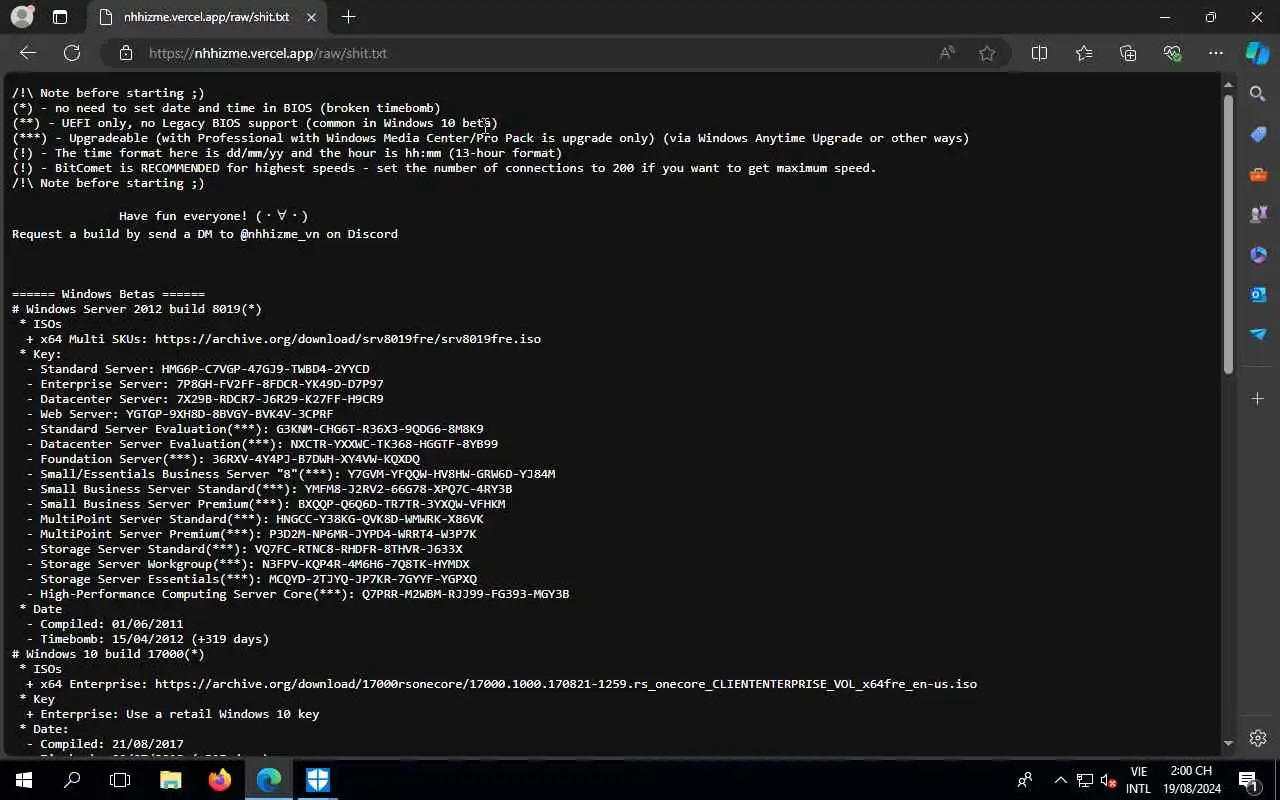
Task: Open the Favorites list
Action: tap(1084, 53)
